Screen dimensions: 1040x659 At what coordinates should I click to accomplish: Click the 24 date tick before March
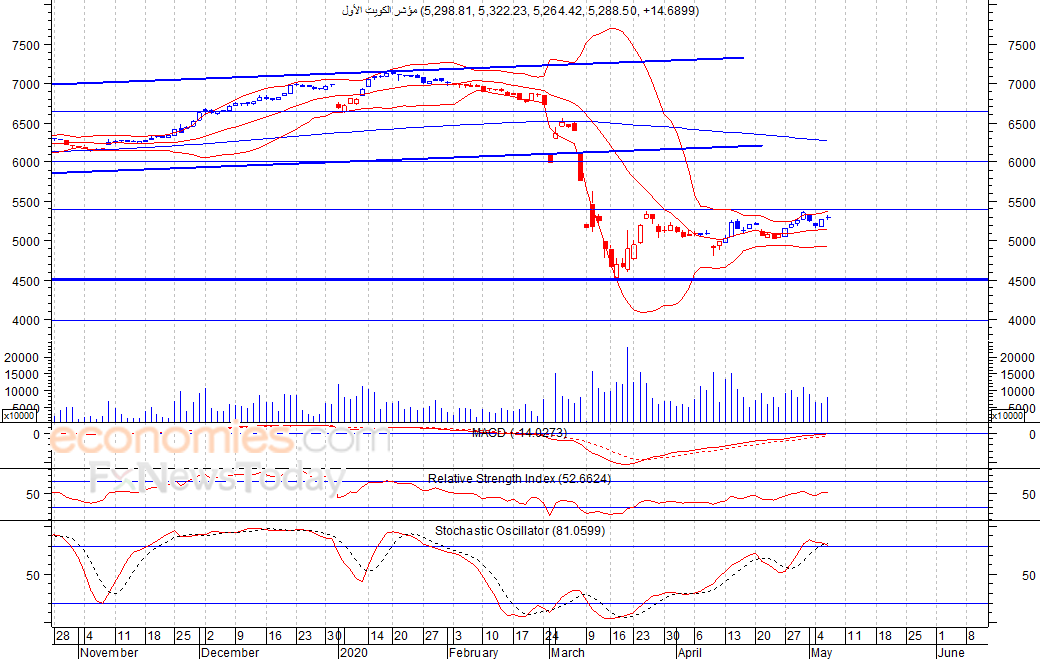tap(552, 636)
